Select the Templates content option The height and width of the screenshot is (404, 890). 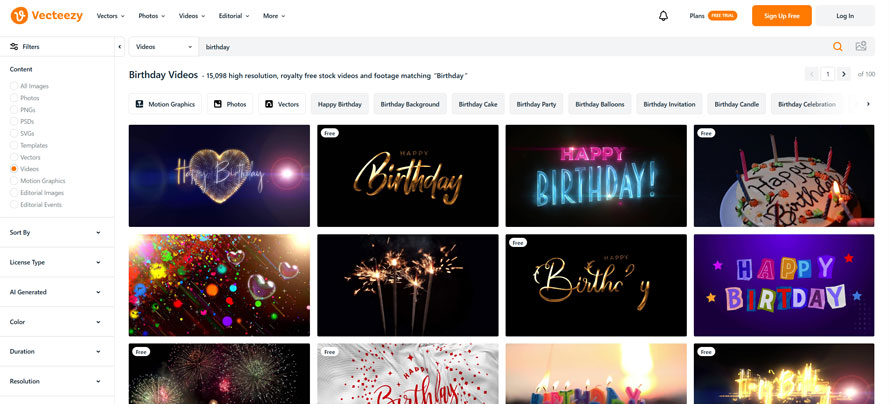pos(29,145)
